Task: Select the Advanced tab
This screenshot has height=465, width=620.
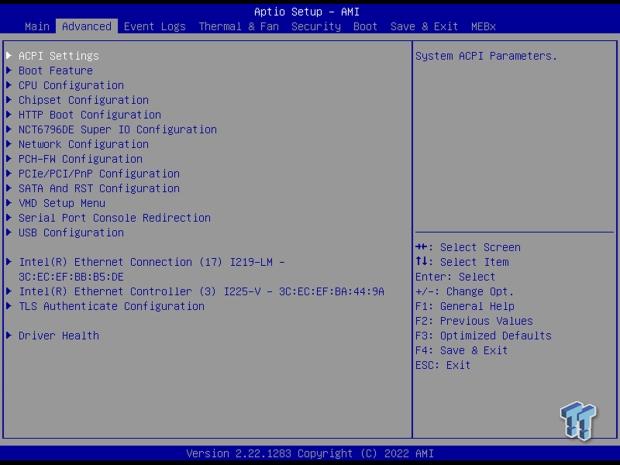Action: pos(87,26)
